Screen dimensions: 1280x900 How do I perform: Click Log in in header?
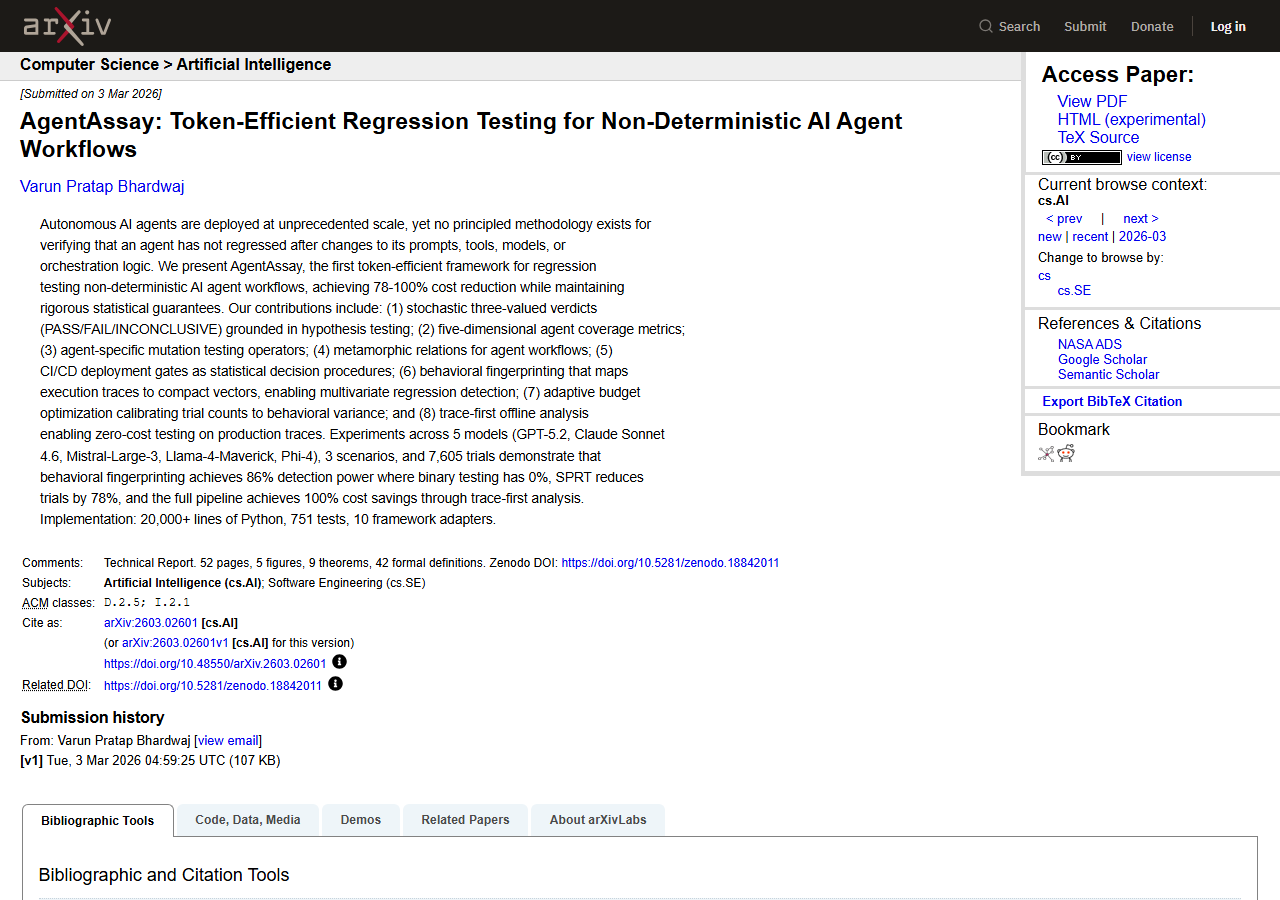click(x=1228, y=26)
